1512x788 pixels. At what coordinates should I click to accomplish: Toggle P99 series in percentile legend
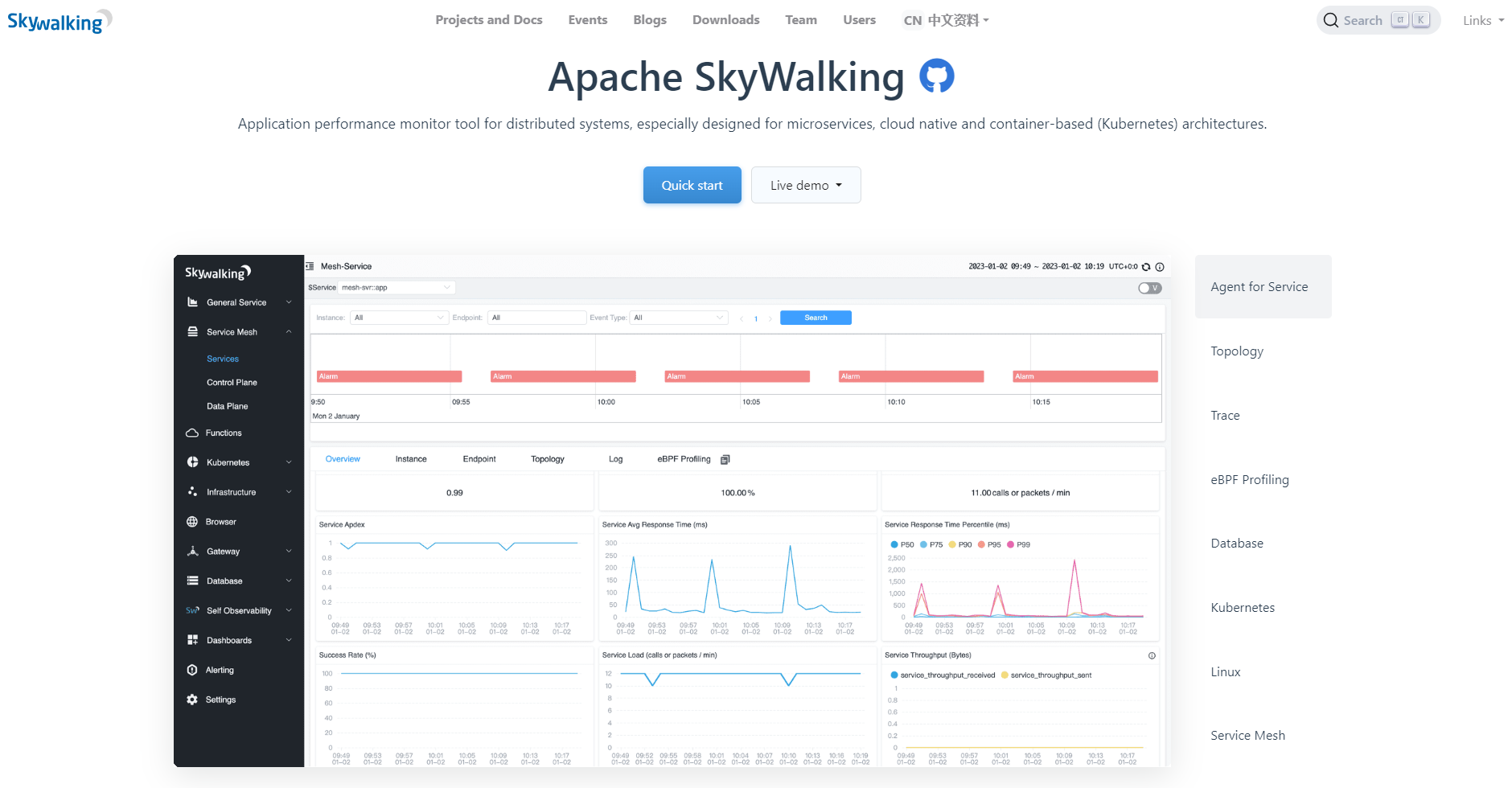[1018, 544]
